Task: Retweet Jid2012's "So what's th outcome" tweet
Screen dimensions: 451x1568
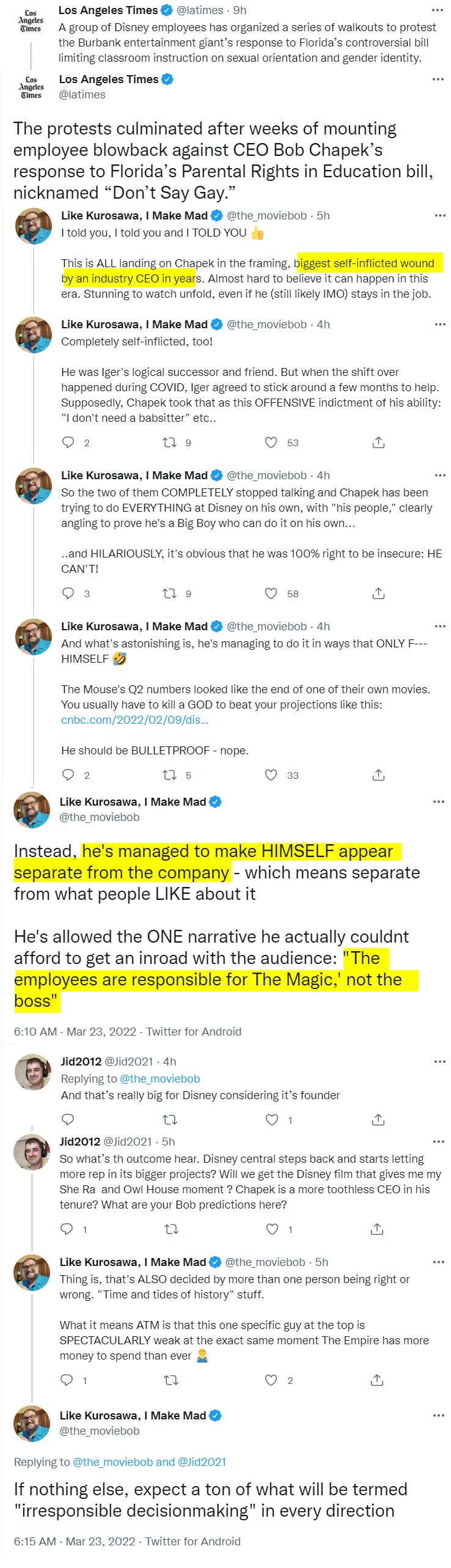Action: [x=171, y=1229]
